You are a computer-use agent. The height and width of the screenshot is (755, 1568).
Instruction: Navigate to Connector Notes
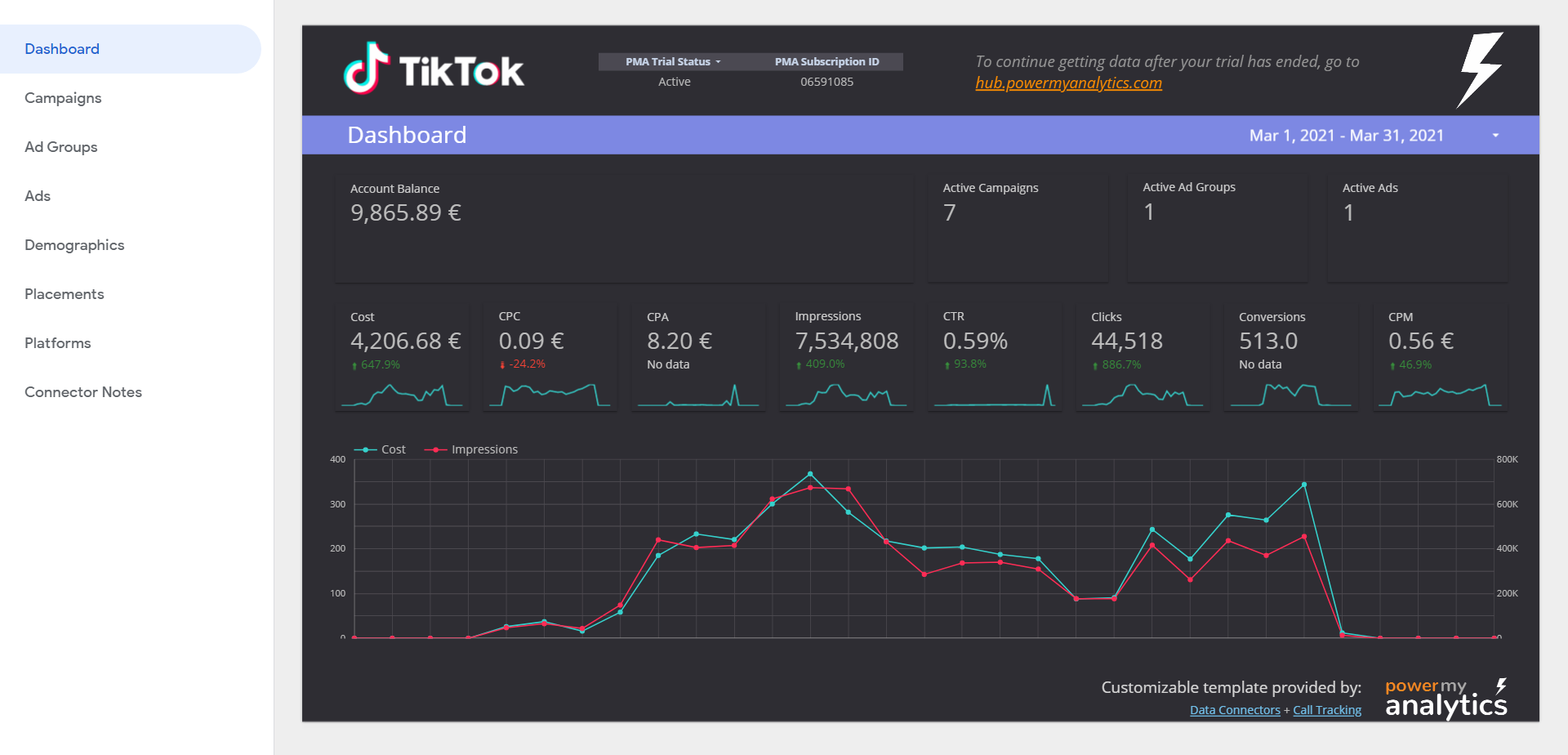click(83, 392)
